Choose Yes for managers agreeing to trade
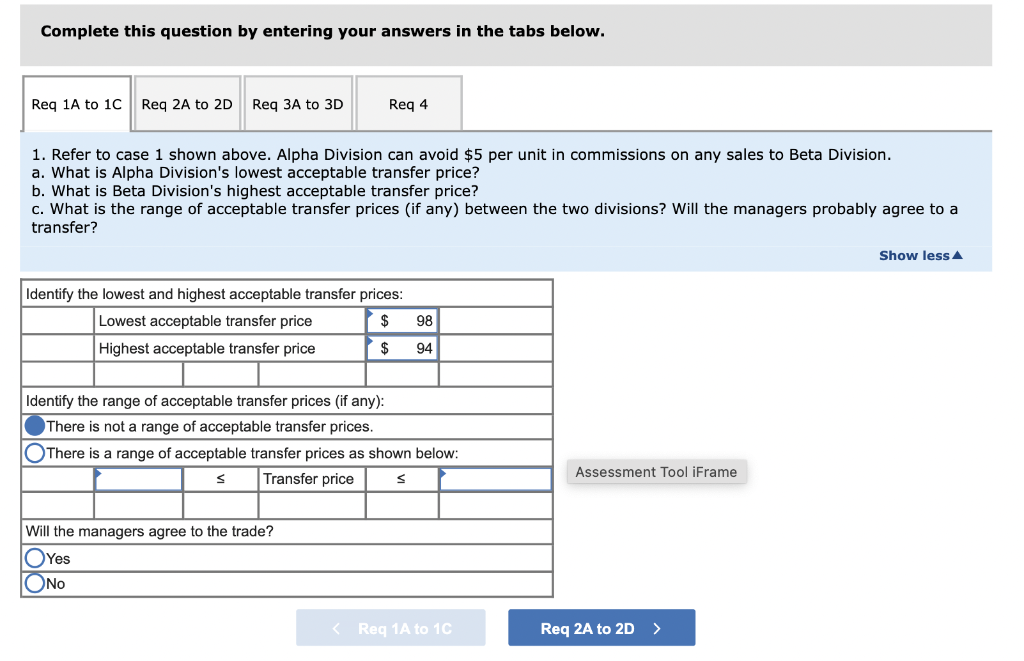This screenshot has height=661, width=1024. pos(35,558)
